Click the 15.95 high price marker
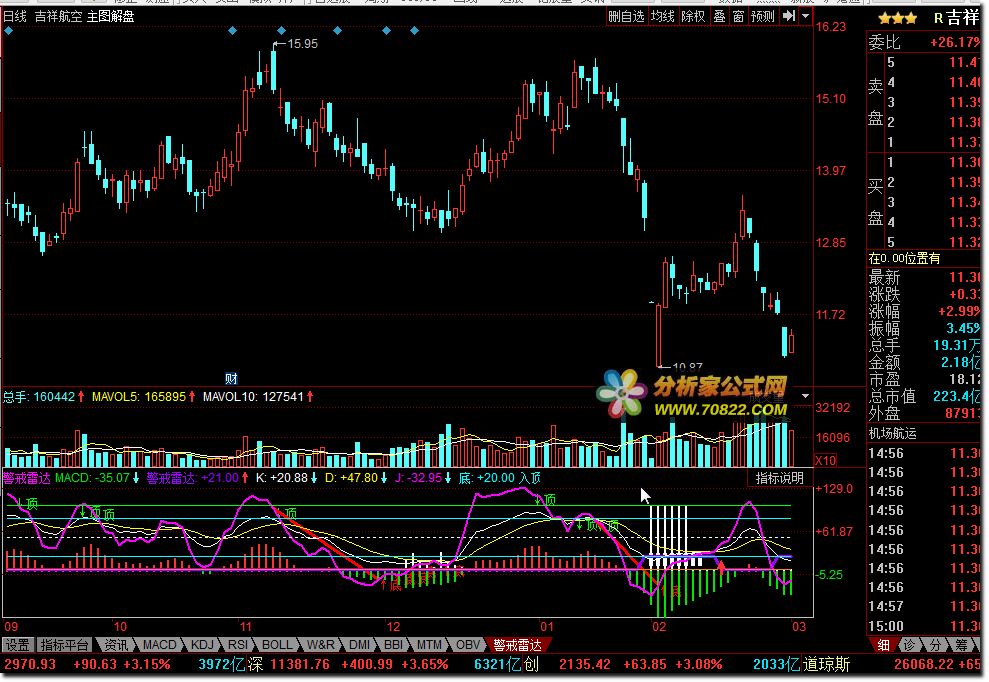 tap(302, 44)
